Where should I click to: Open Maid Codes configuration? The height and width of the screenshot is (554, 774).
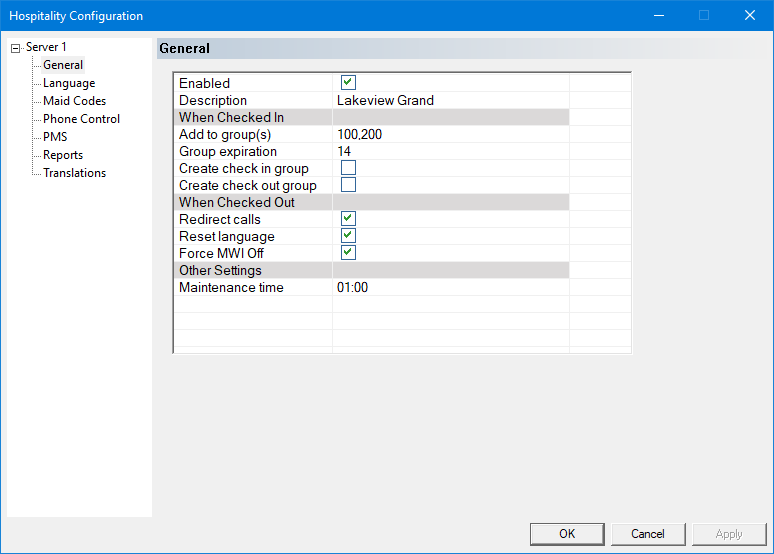pos(74,101)
